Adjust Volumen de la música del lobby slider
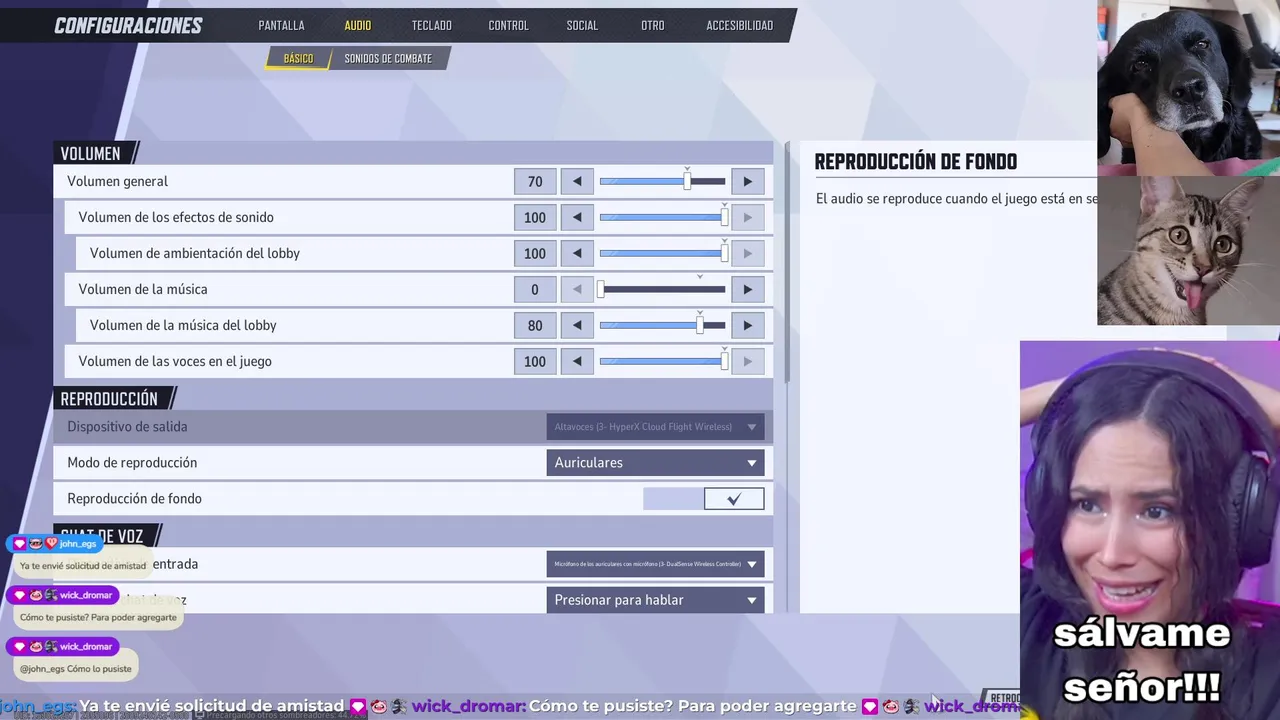The image size is (1280, 720). pyautogui.click(x=662, y=325)
